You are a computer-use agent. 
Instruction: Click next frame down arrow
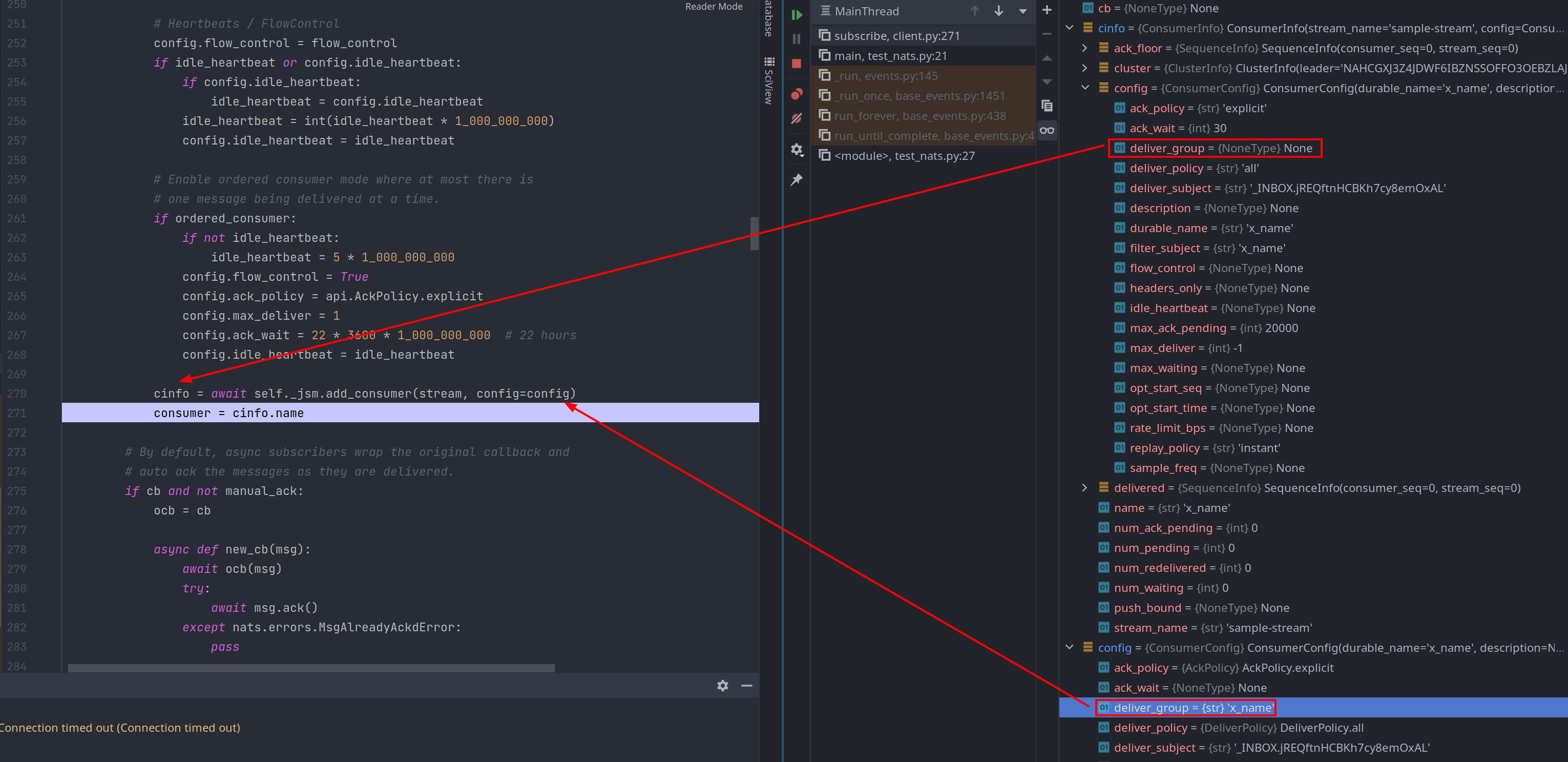coord(999,11)
